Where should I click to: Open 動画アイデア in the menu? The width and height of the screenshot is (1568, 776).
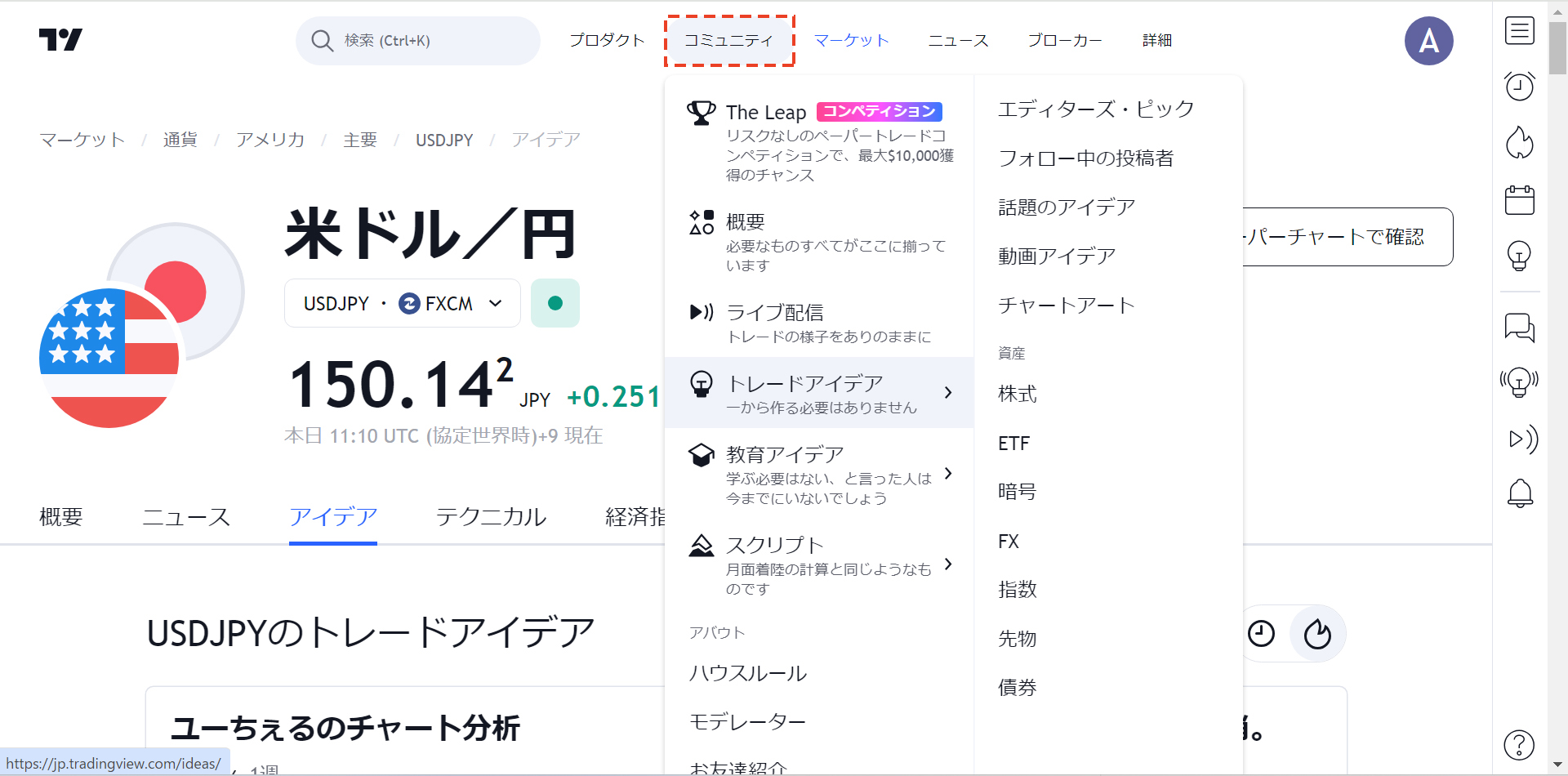(1057, 256)
